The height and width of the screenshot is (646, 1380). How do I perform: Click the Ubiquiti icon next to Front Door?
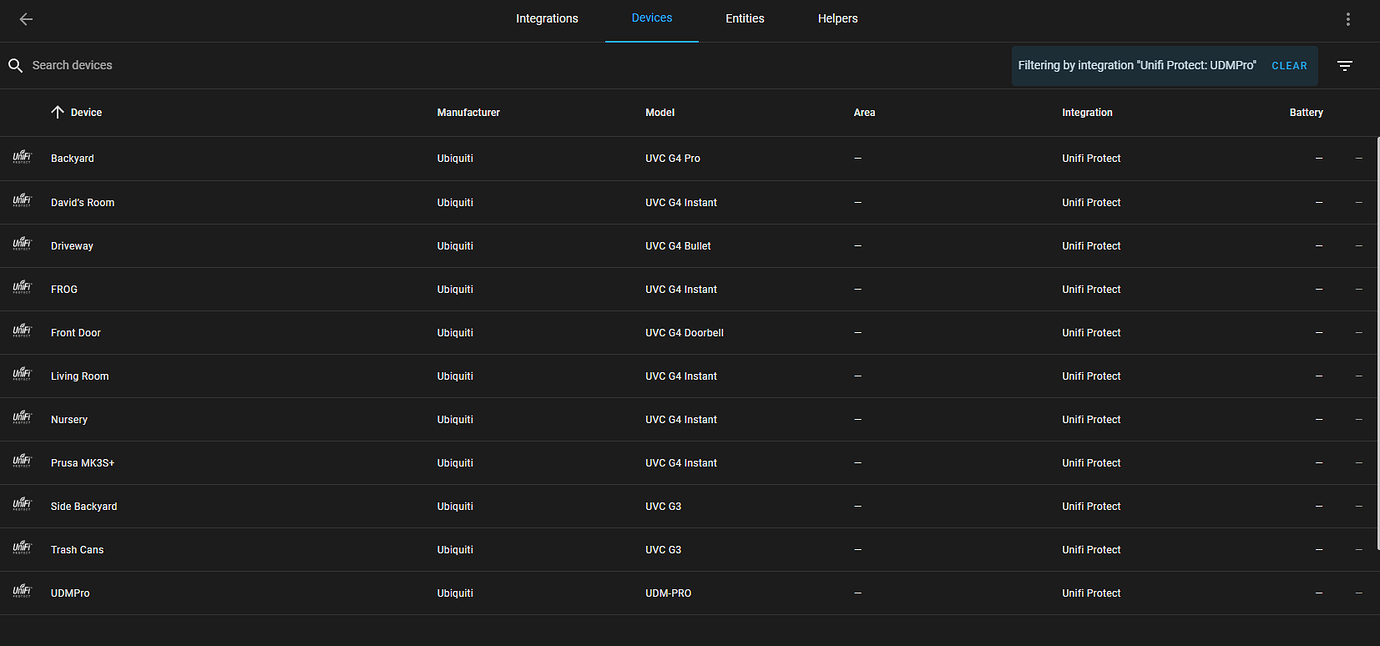(21, 331)
